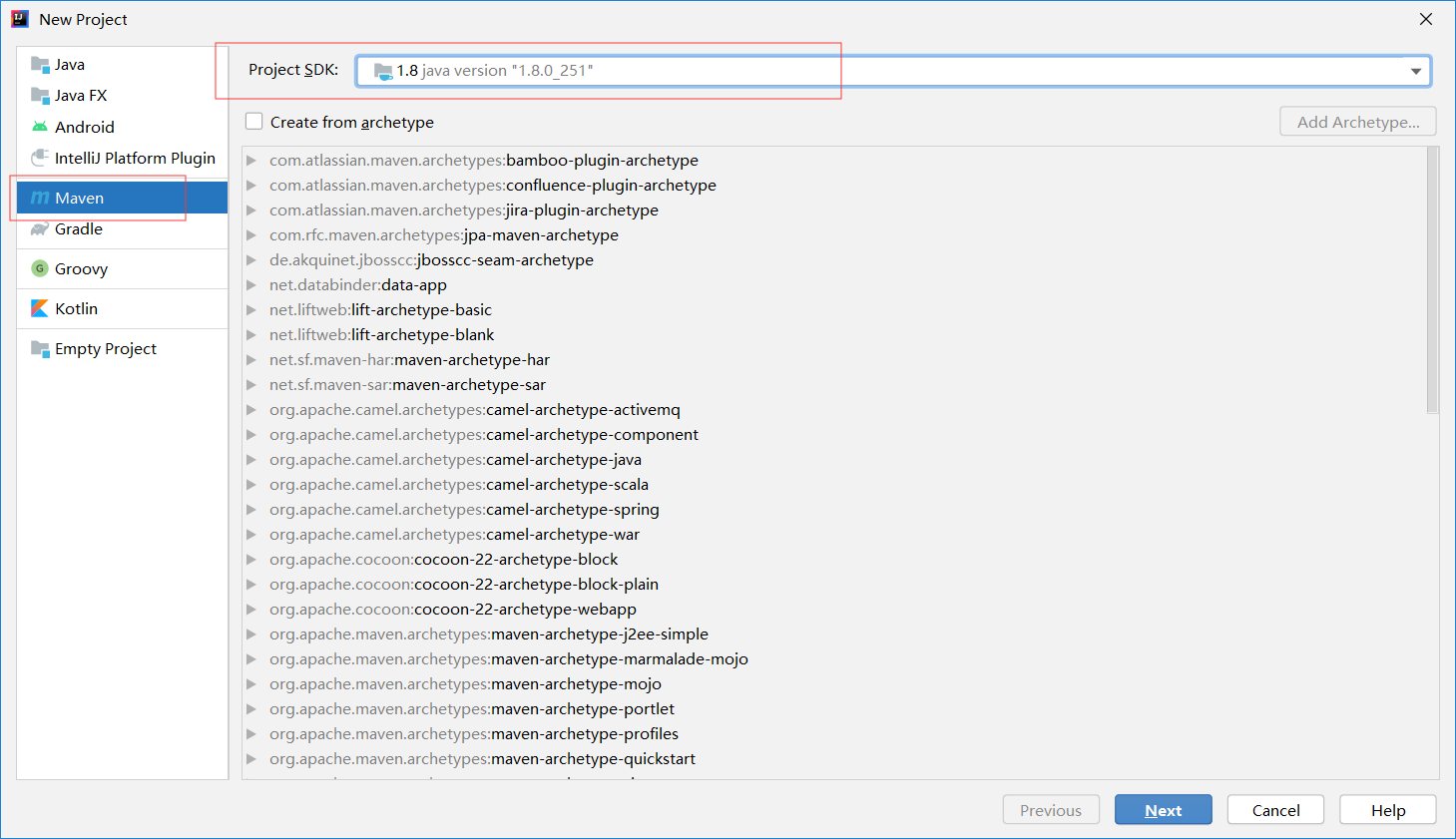Click the Next button
1456x839 pixels.
(x=1163, y=810)
